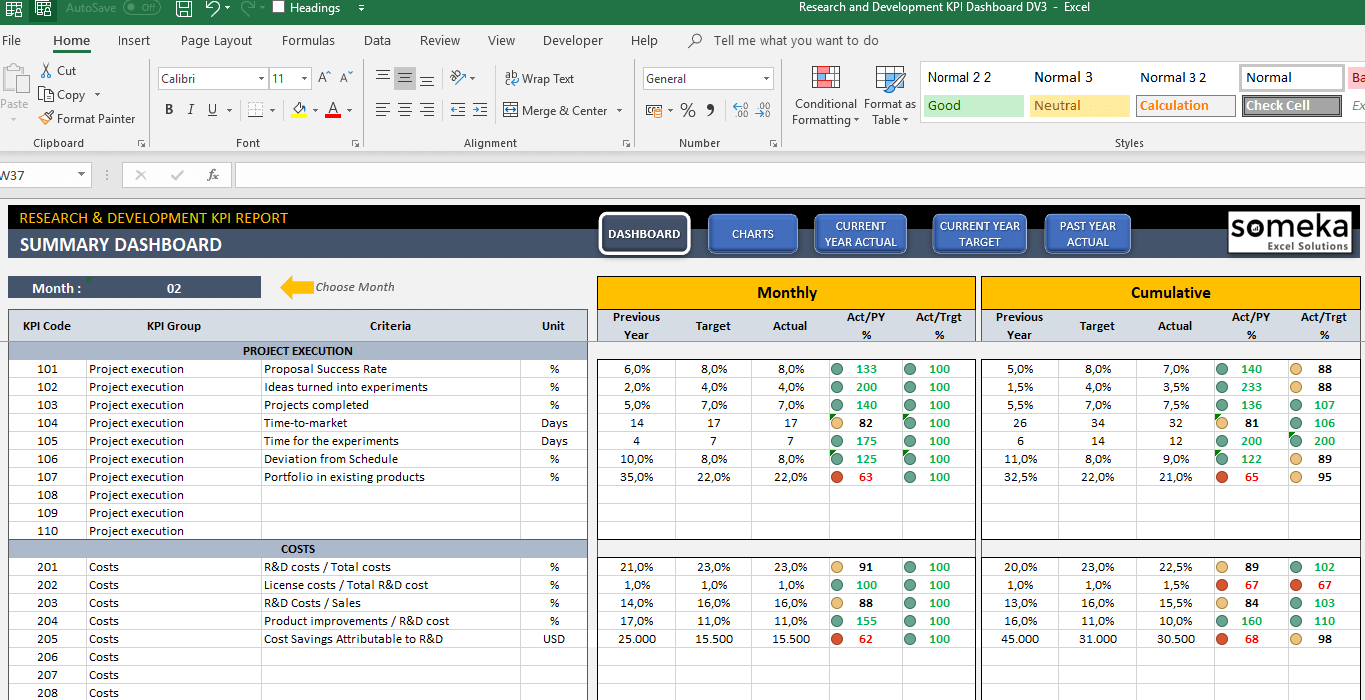
Task: Apply Bold formatting from the ribbon
Action: [x=169, y=109]
